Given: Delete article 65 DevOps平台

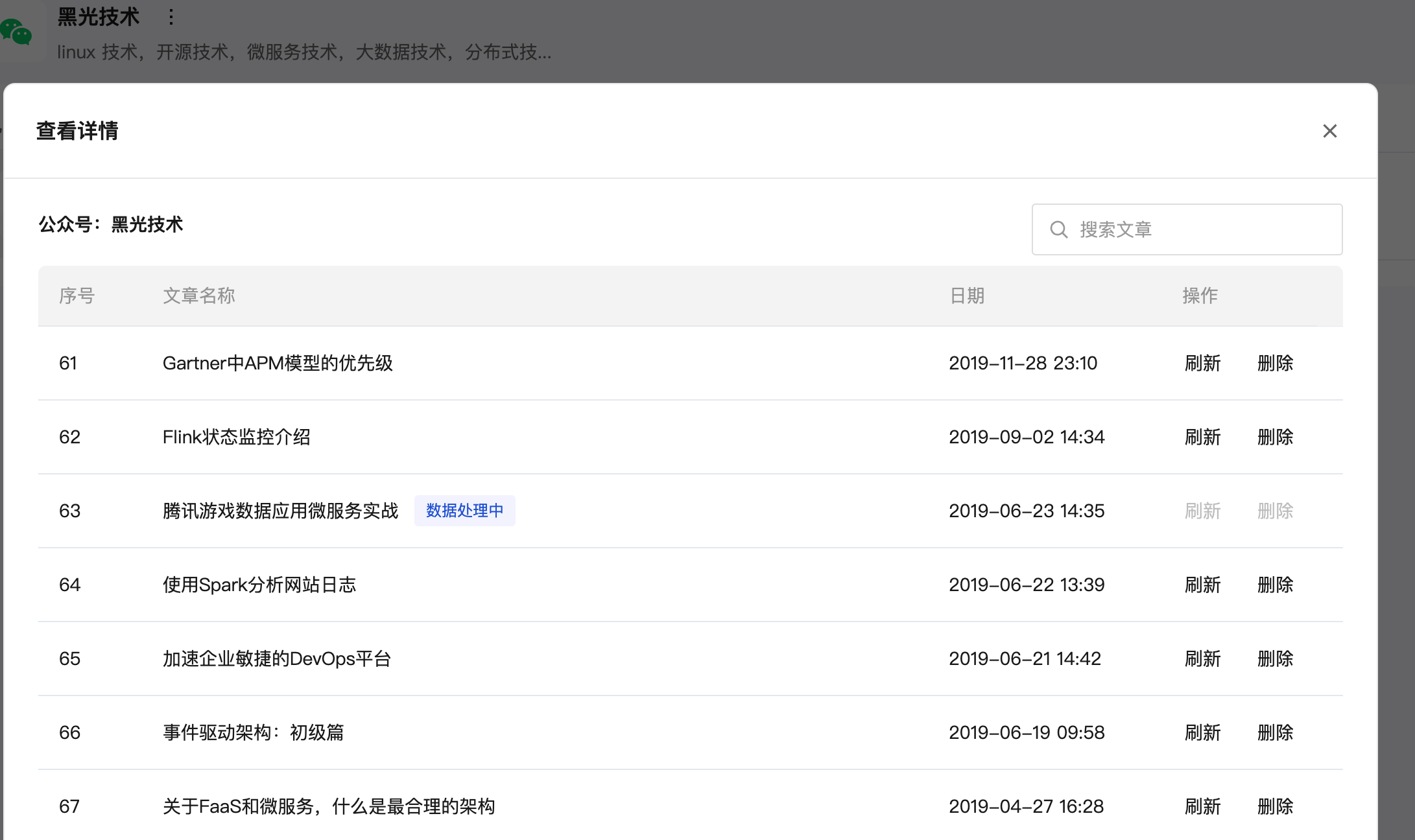Looking at the screenshot, I should [1275, 659].
